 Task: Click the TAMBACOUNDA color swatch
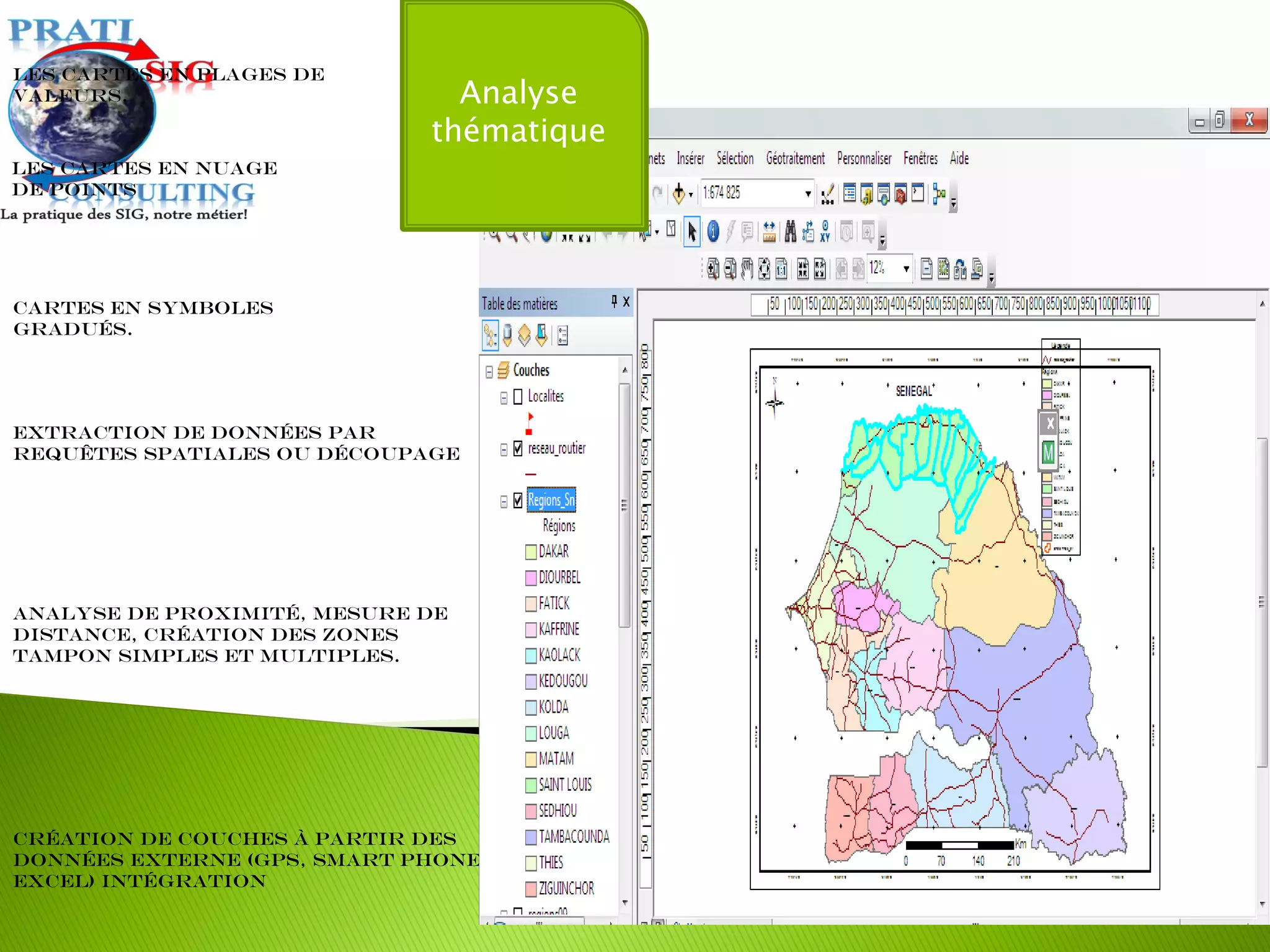[531, 837]
